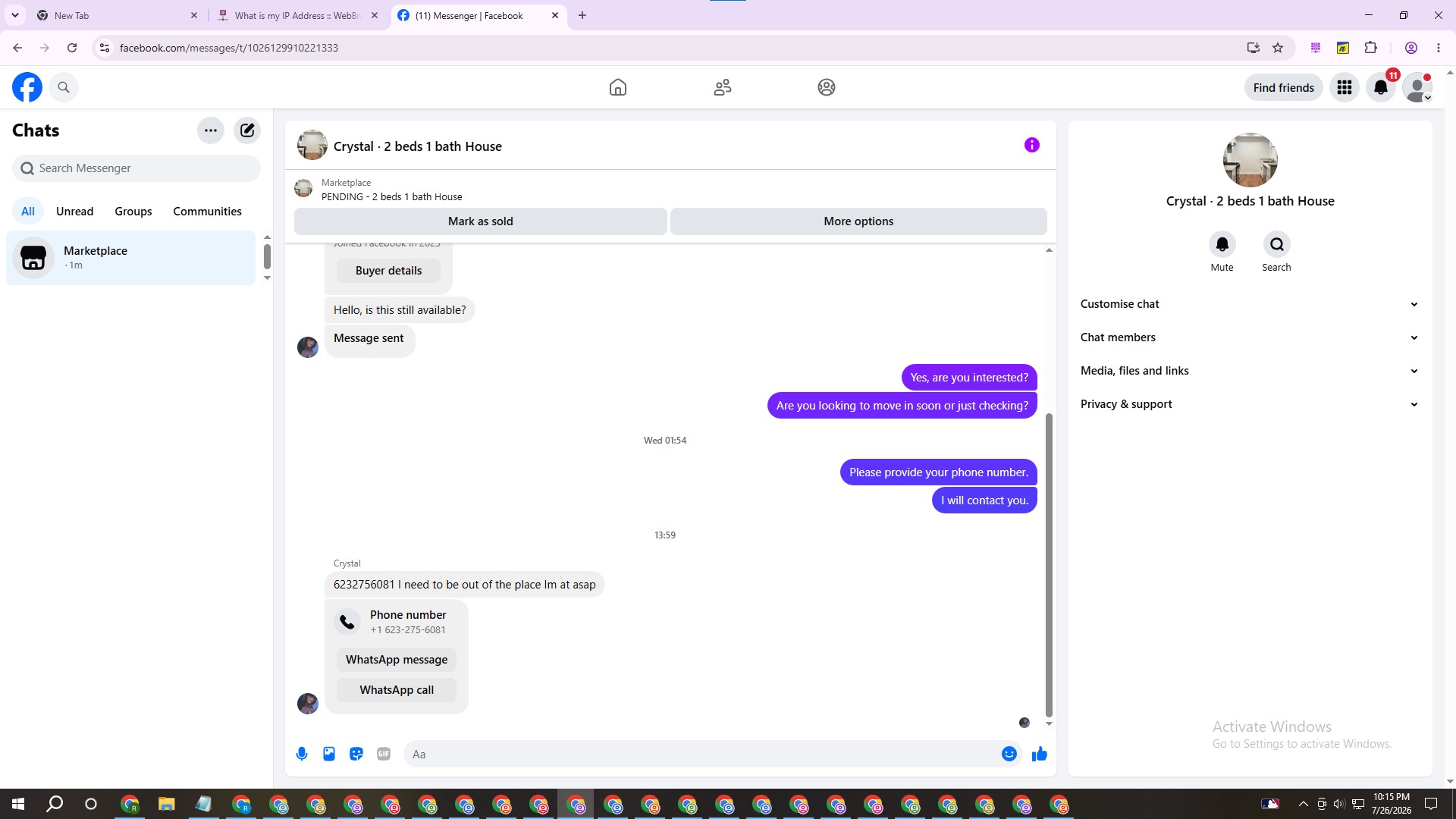Image resolution: width=1456 pixels, height=819 pixels.
Task: Open the tab search dropdown arrow
Action: click(15, 15)
